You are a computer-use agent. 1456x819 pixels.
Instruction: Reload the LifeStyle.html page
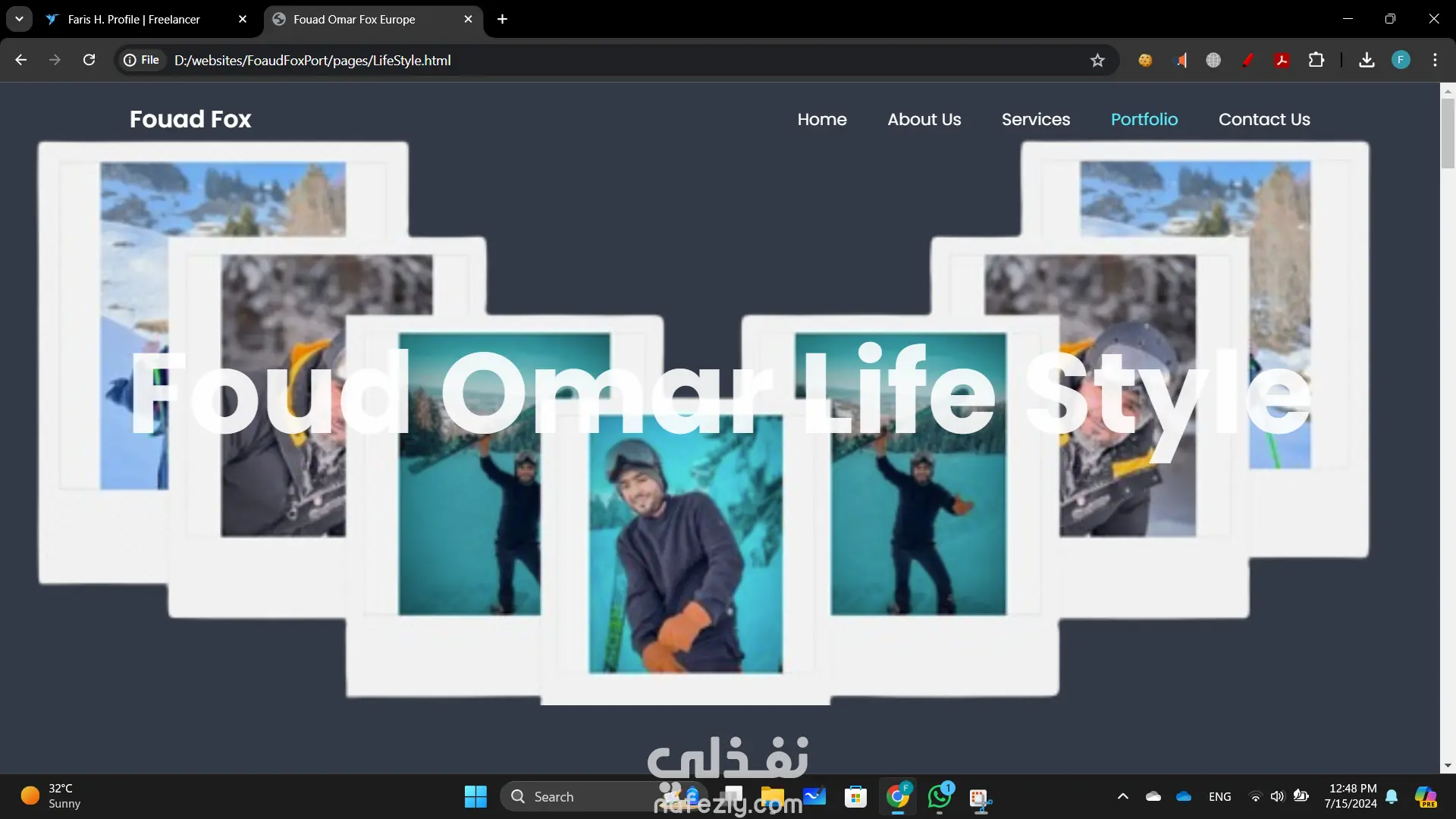tap(89, 60)
